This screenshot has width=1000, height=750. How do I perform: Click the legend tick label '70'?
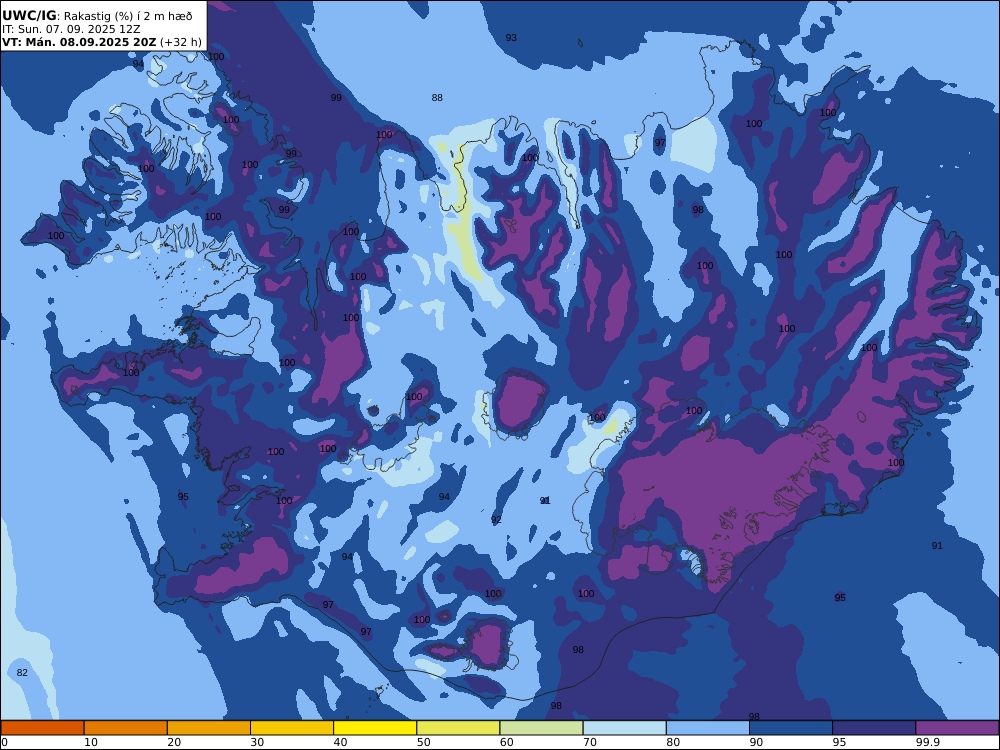[590, 742]
